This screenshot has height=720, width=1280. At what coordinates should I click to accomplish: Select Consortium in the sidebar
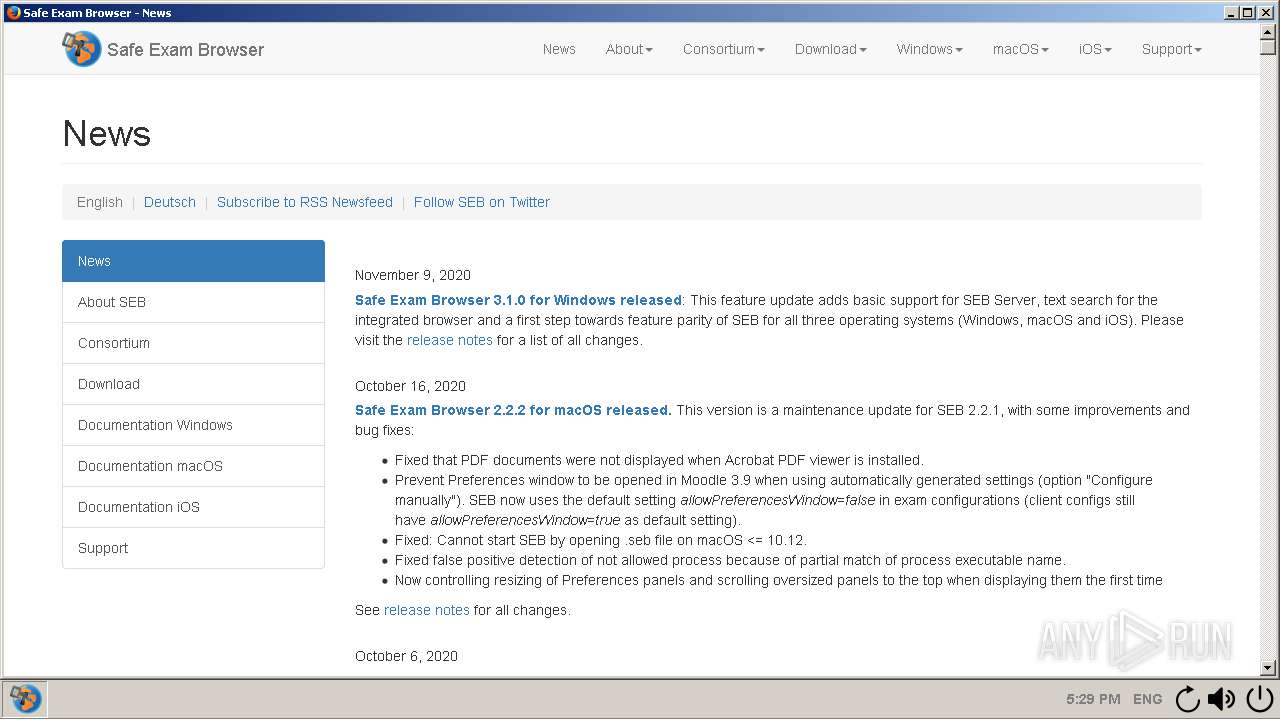pyautogui.click(x=193, y=343)
